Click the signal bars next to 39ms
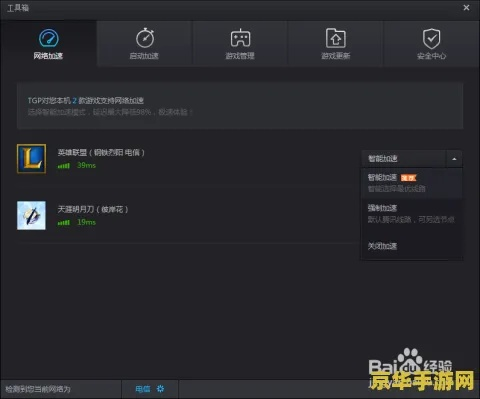The image size is (480, 399). (64, 166)
